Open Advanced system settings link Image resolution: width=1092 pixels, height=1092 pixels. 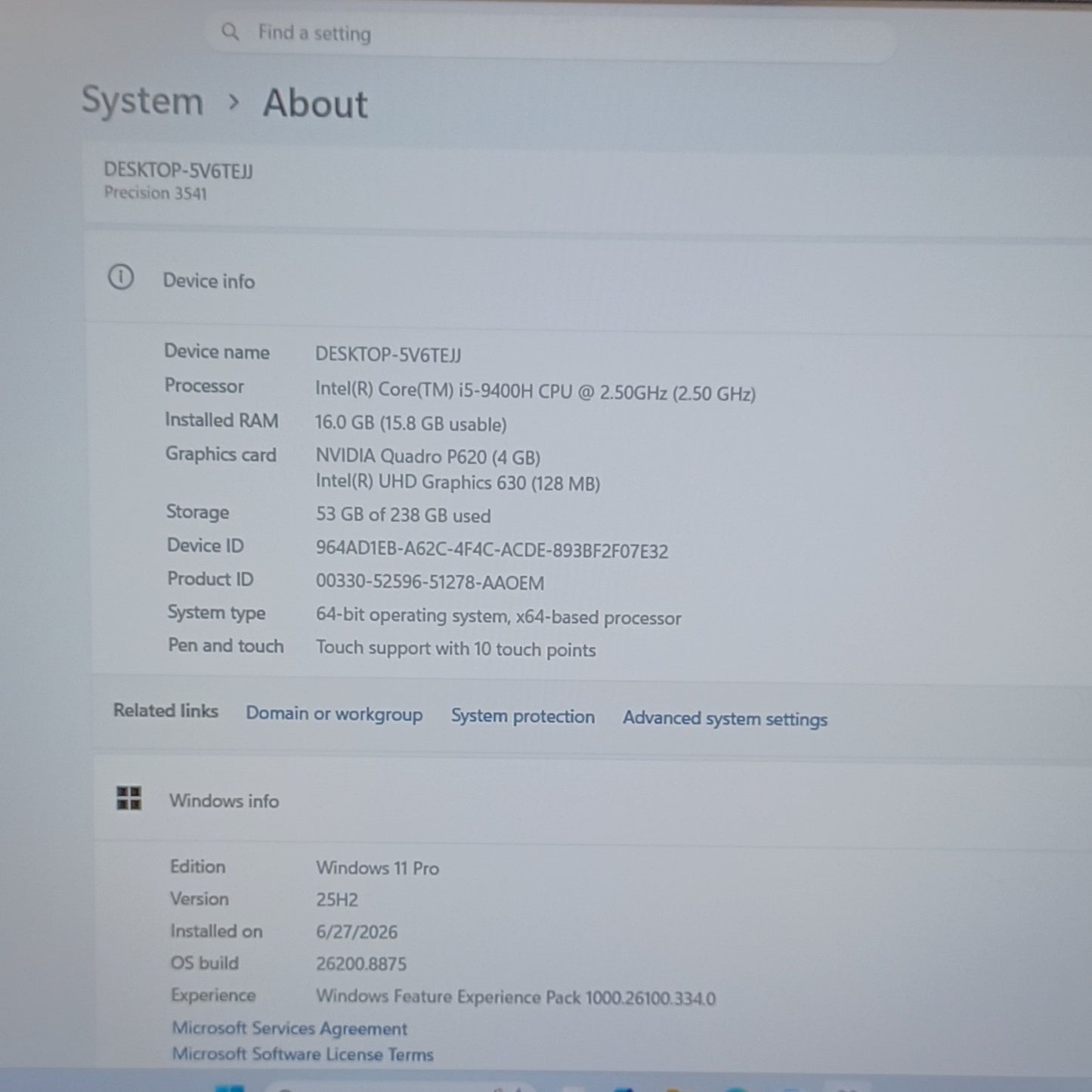725,719
